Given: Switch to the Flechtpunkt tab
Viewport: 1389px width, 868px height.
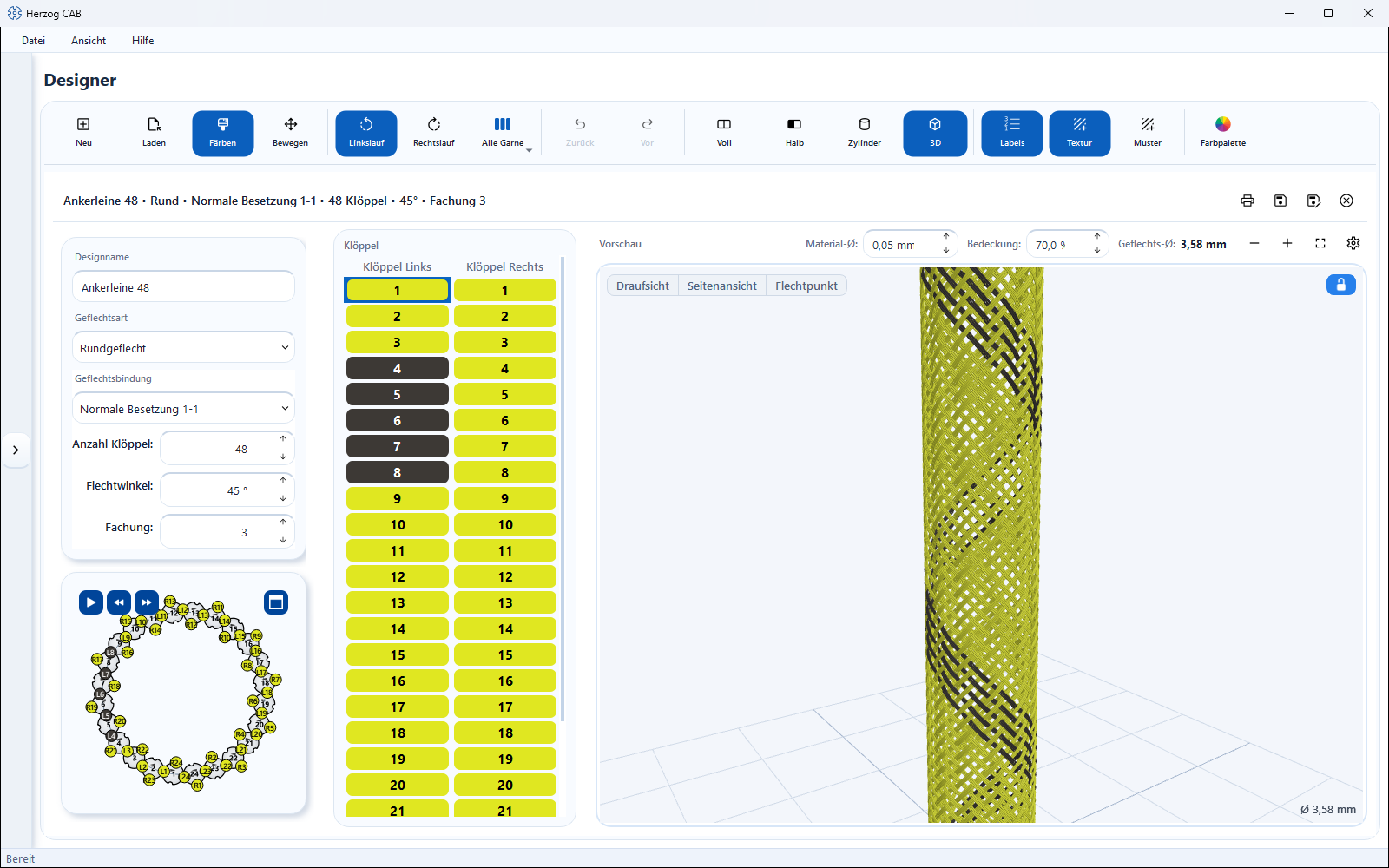Looking at the screenshot, I should [806, 286].
